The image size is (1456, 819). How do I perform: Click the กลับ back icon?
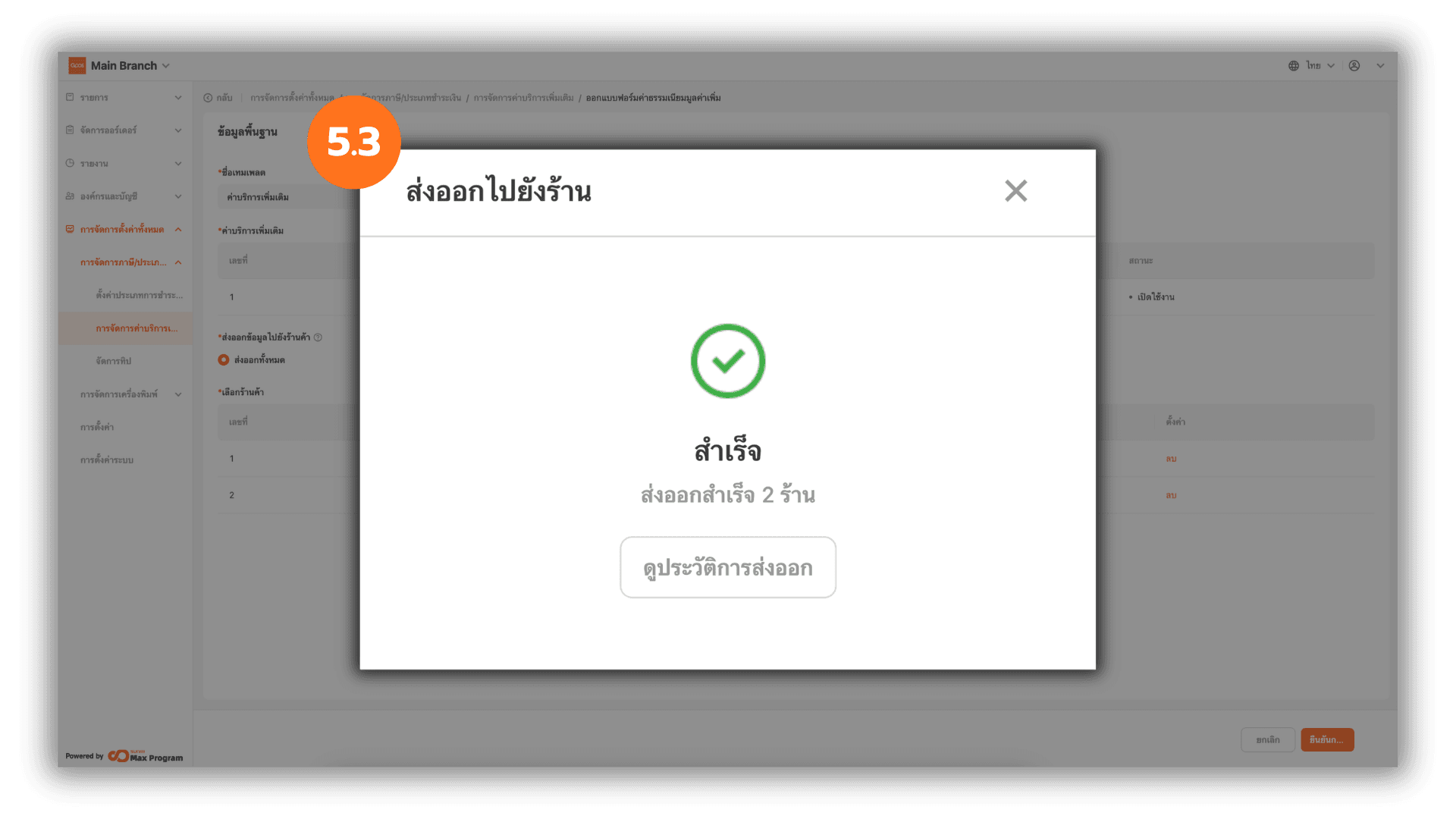click(x=208, y=98)
